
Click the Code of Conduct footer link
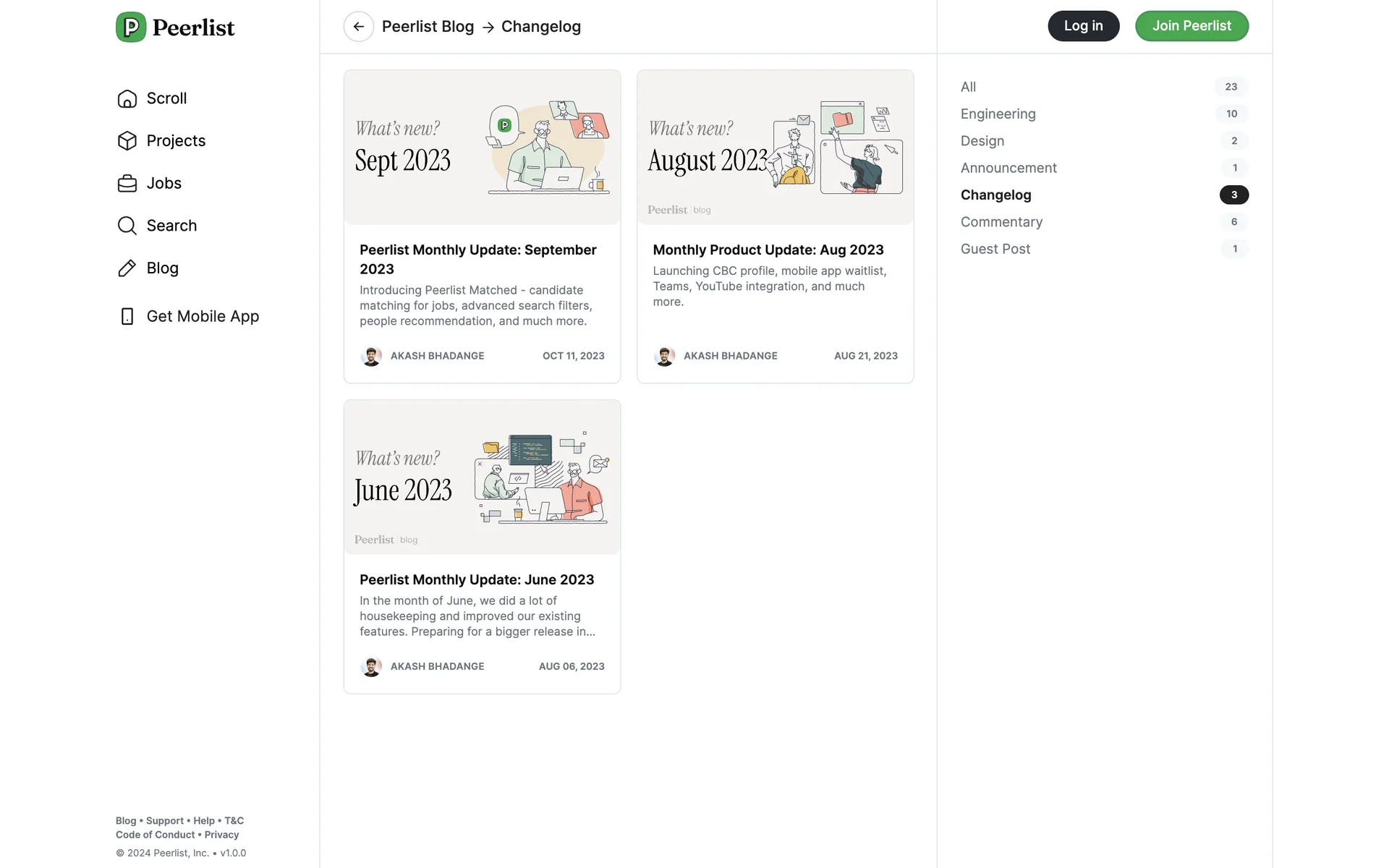(156, 835)
